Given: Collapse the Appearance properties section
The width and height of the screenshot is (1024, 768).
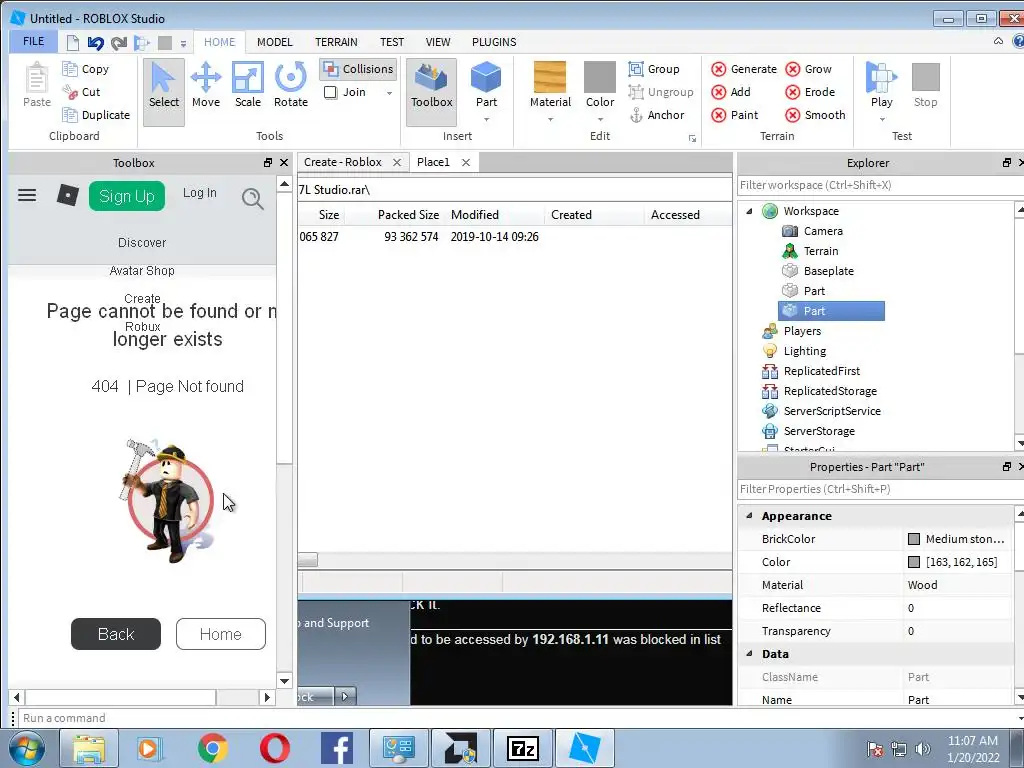Looking at the screenshot, I should [750, 515].
